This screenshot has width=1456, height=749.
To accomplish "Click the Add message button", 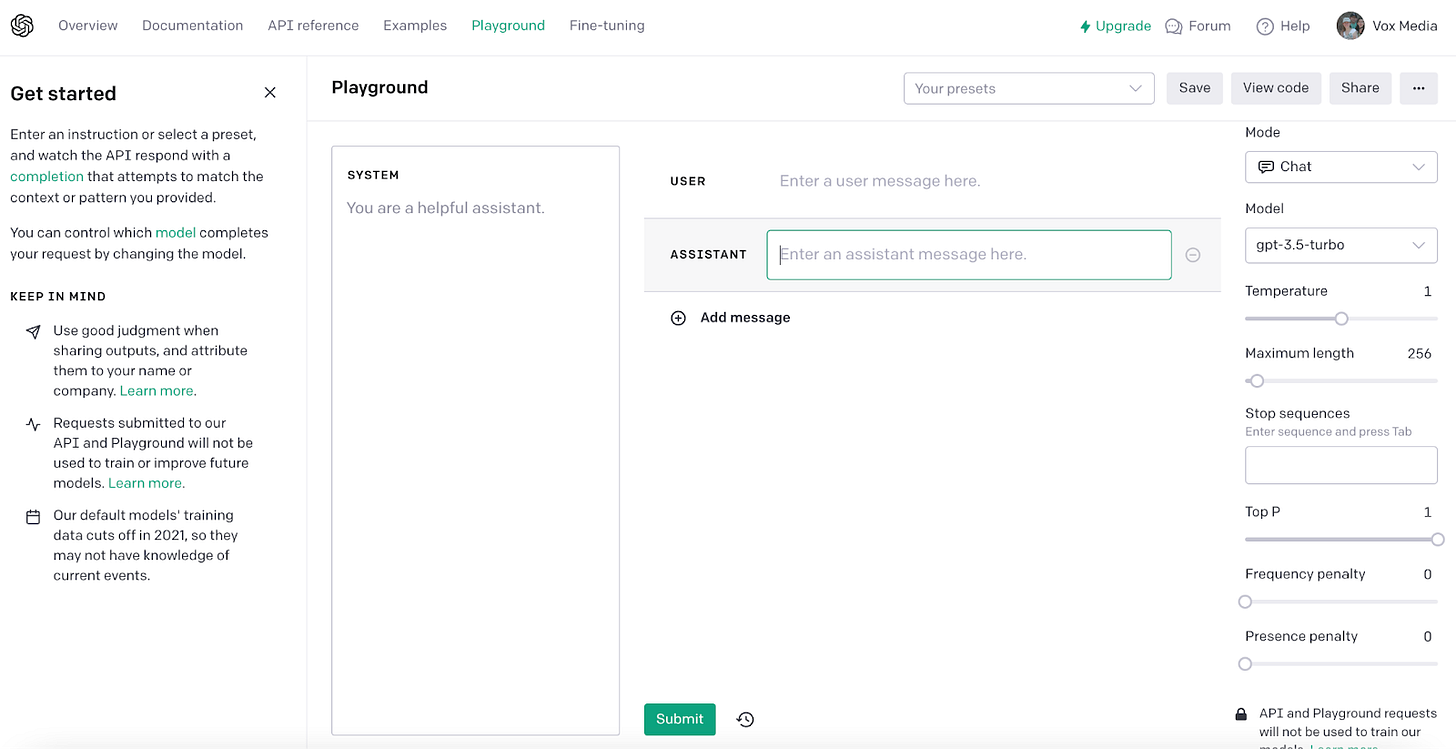I will tap(730, 318).
